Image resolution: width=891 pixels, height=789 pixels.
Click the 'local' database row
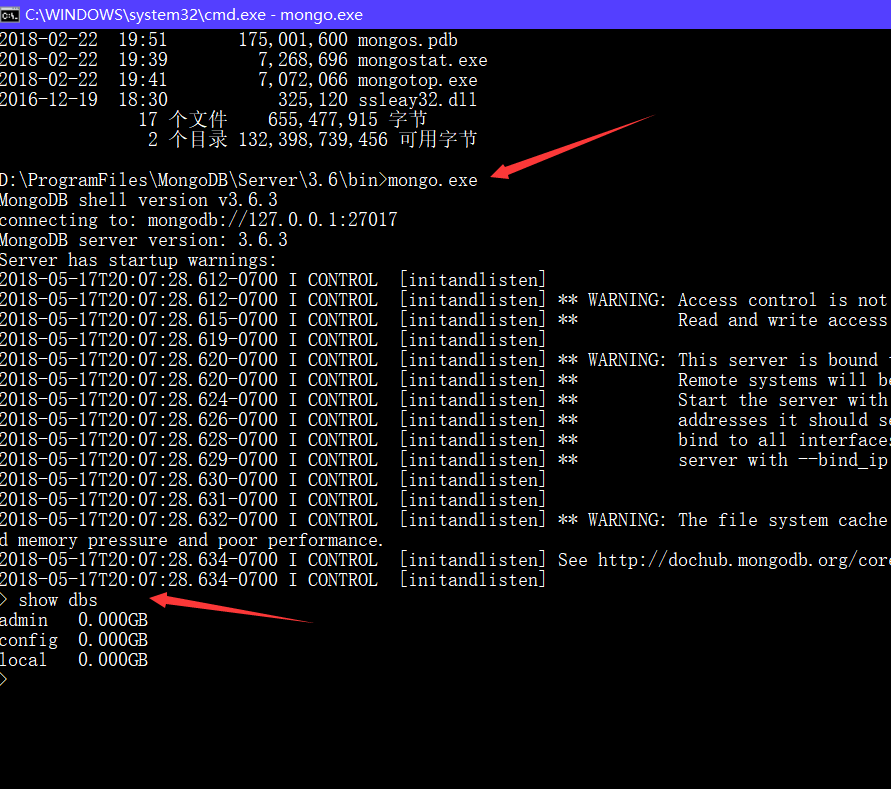coord(74,660)
